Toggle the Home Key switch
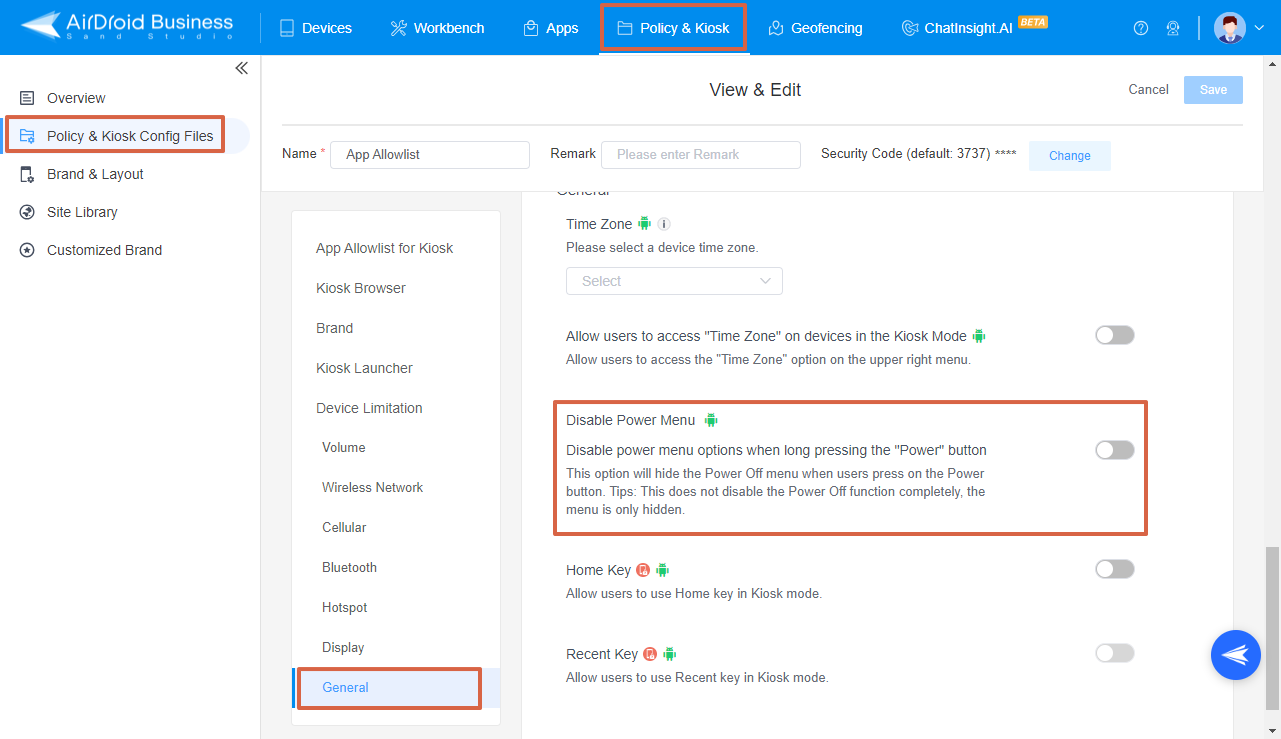This screenshot has height=739, width=1281. point(1115,569)
